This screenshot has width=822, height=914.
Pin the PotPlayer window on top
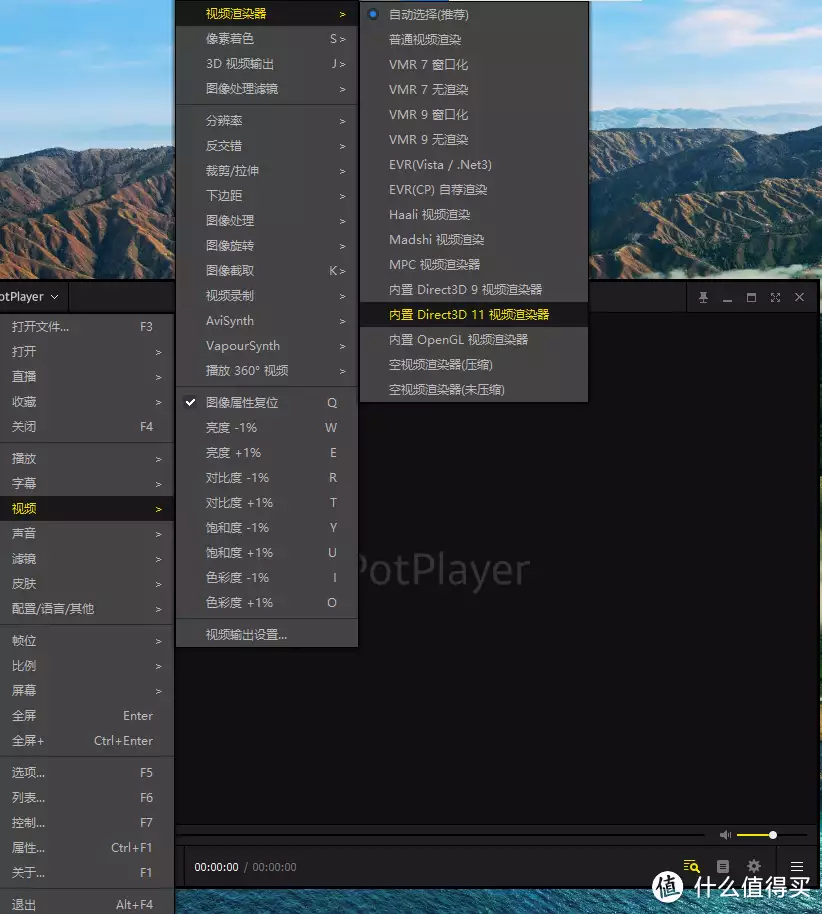click(703, 298)
